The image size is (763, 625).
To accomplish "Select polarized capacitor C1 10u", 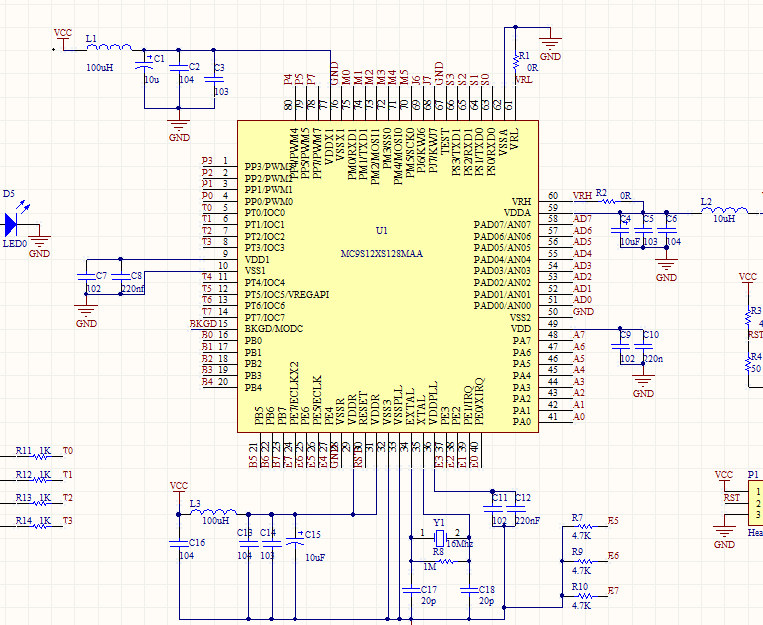I will pos(144,65).
